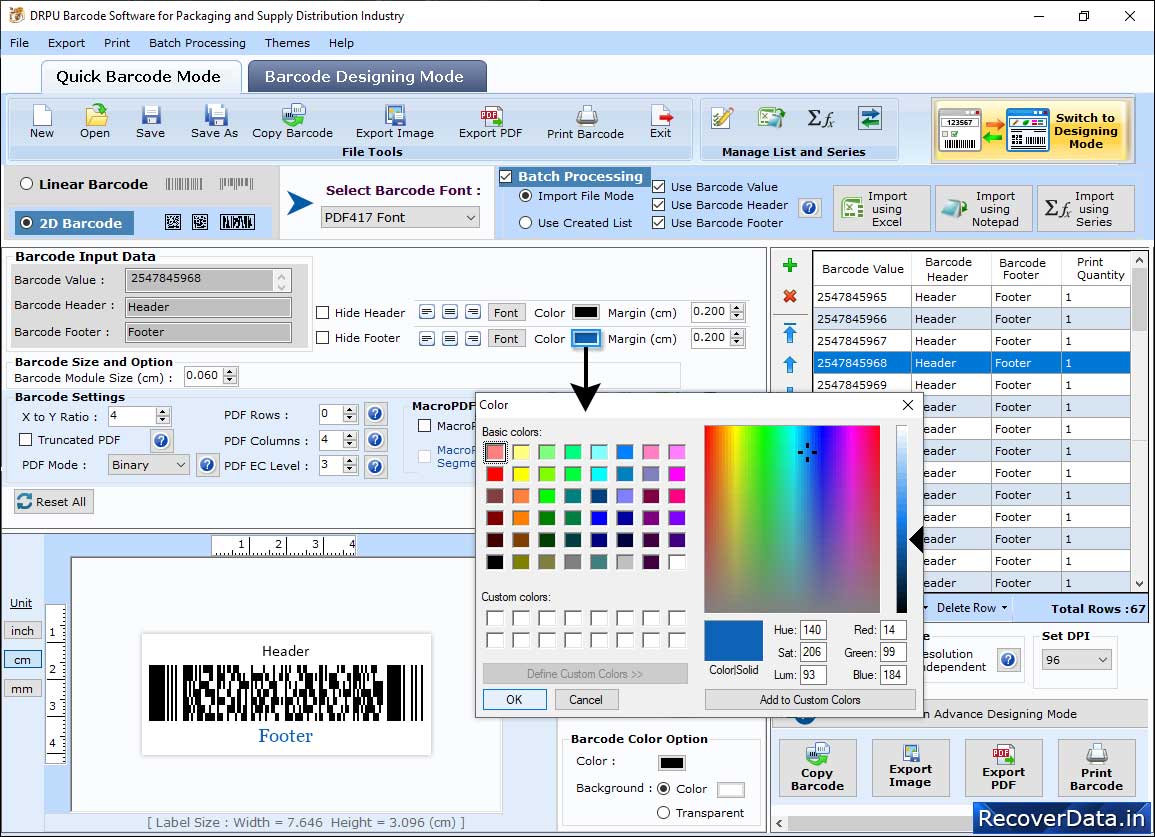Click the sigma series function icon
This screenshot has height=837, width=1155.
[820, 118]
